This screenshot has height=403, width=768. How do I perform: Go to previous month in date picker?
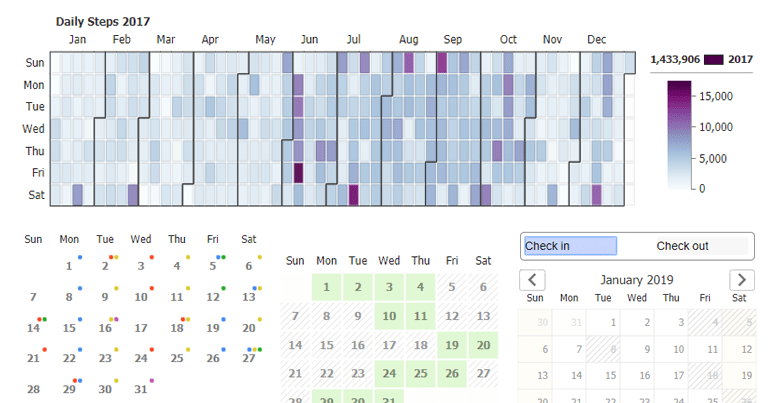[x=534, y=280]
